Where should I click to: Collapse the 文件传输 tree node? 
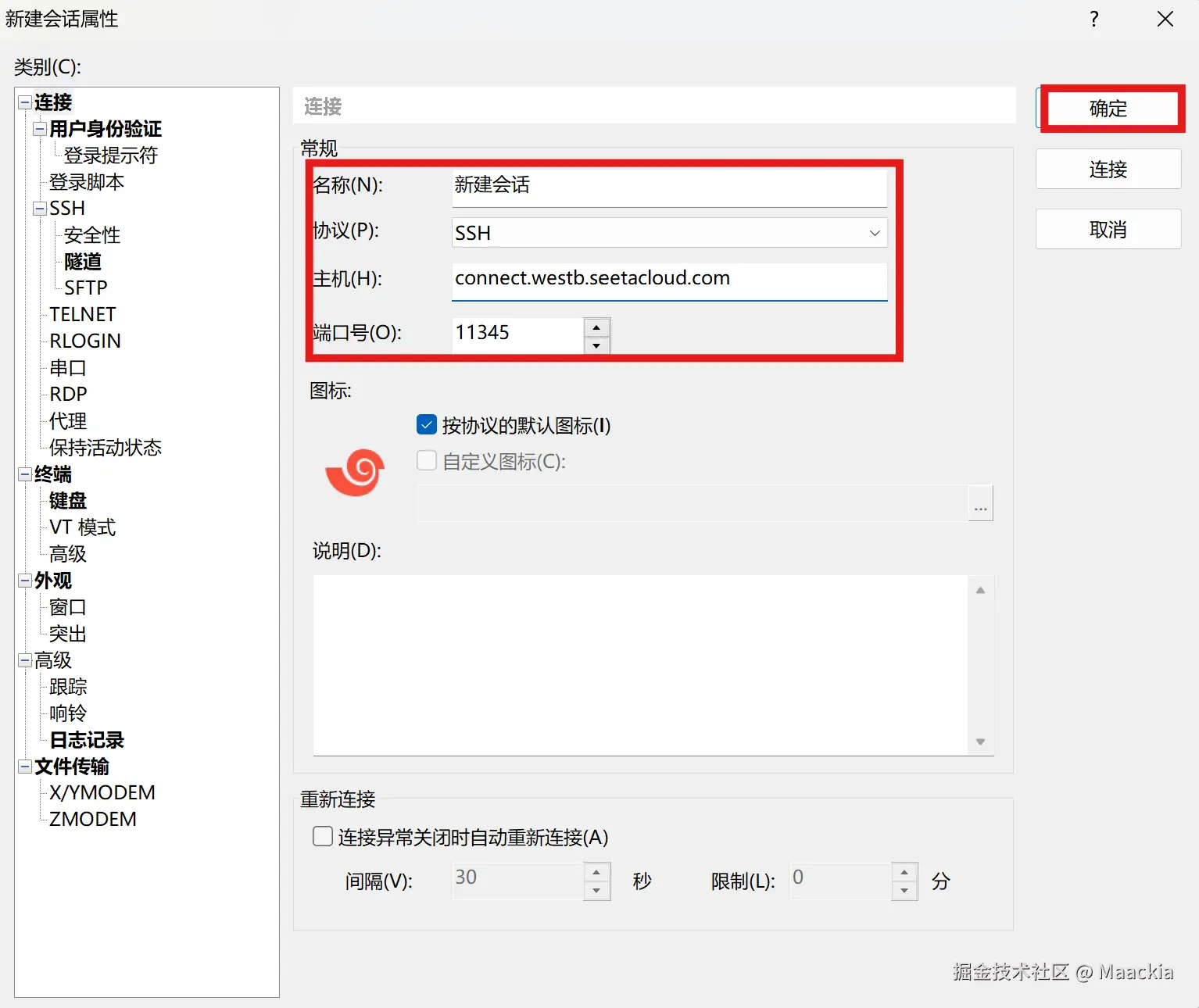25,767
